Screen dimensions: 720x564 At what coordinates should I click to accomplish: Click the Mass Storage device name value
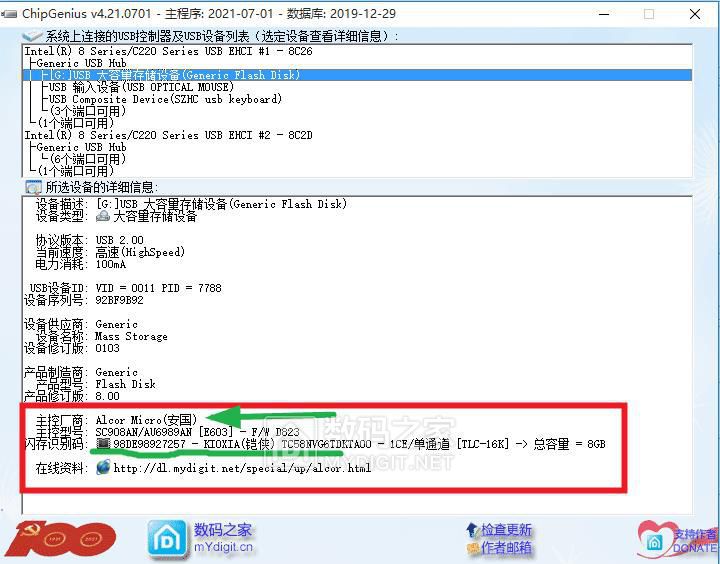tap(131, 336)
